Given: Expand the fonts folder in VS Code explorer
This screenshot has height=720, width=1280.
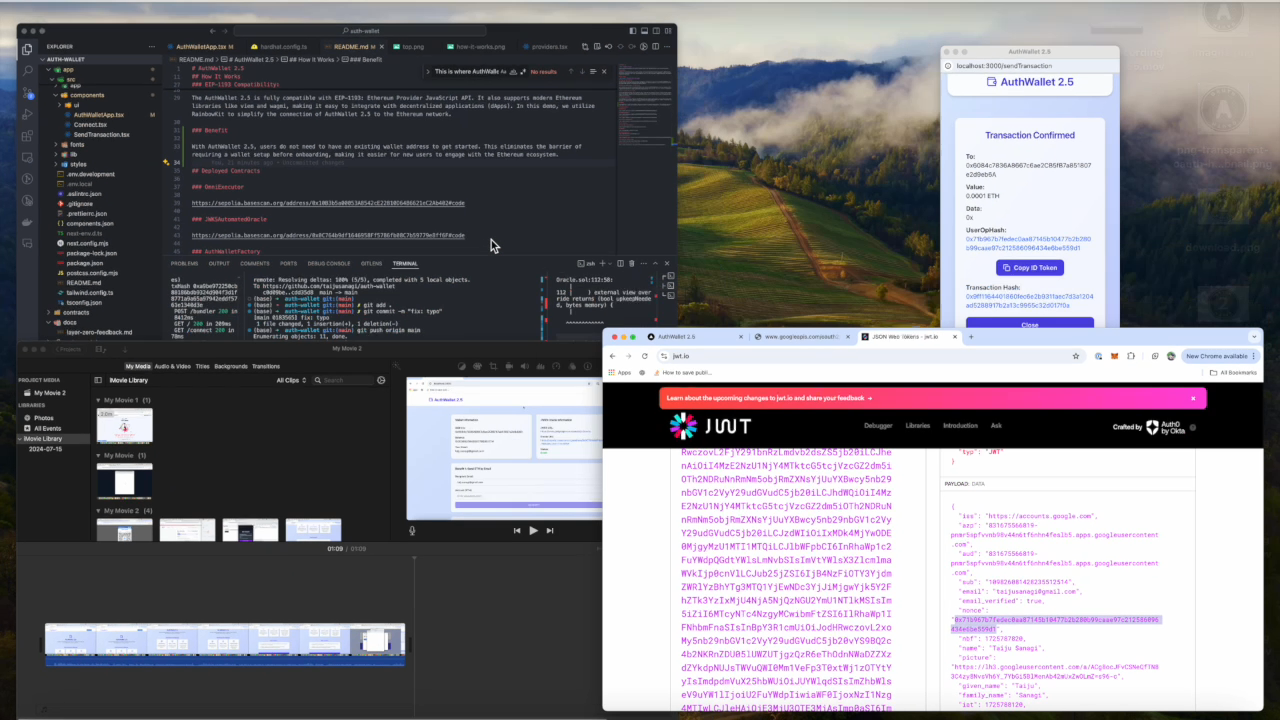Looking at the screenshot, I should click(77, 145).
